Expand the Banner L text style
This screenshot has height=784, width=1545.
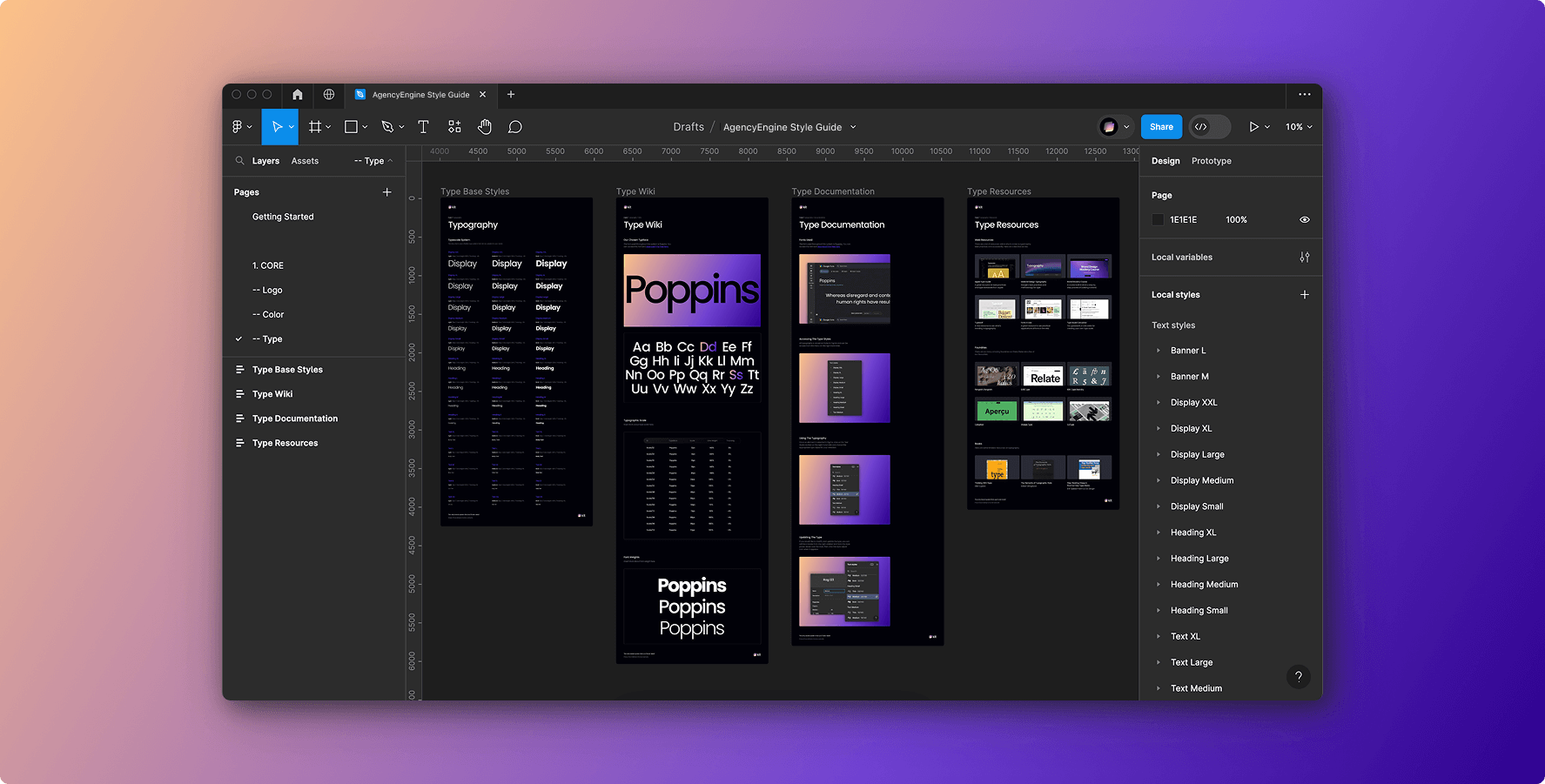[1159, 351]
